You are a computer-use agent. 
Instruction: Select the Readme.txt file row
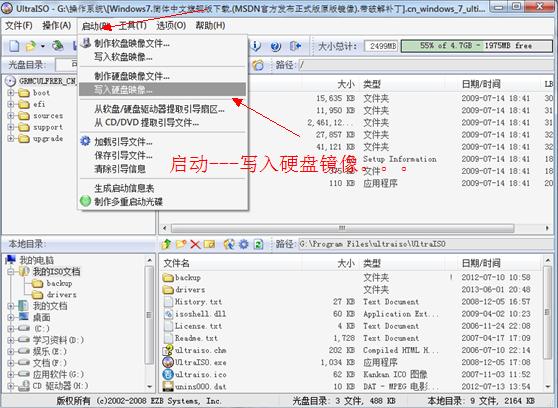[351, 338]
